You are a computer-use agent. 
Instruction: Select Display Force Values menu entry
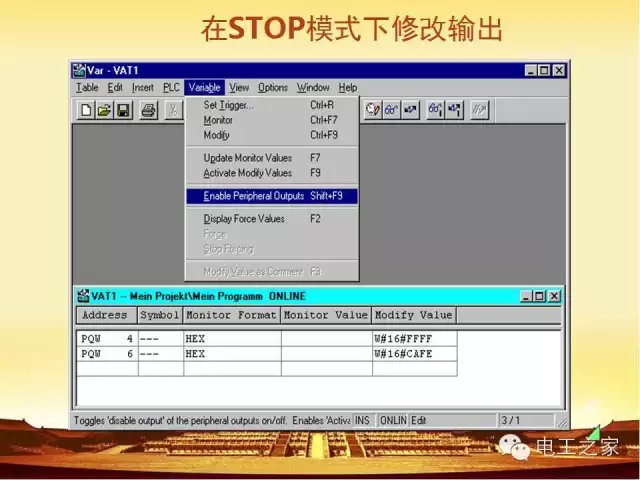(x=244, y=219)
